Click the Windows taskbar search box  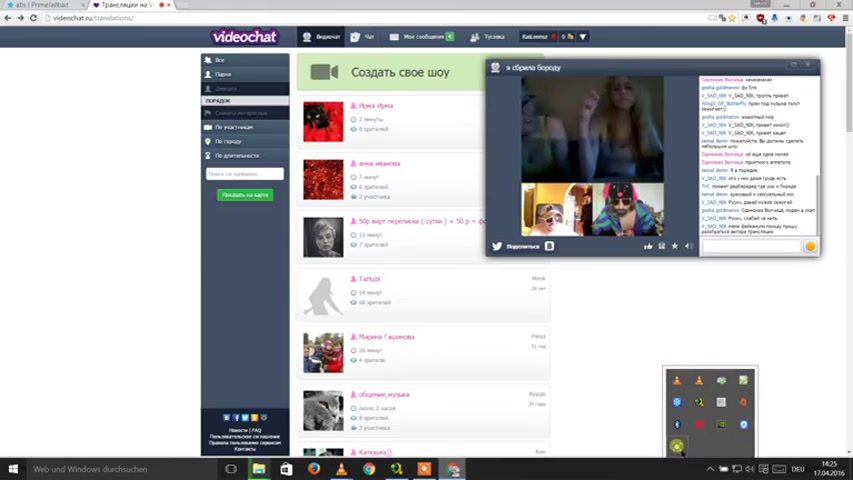click(122, 469)
